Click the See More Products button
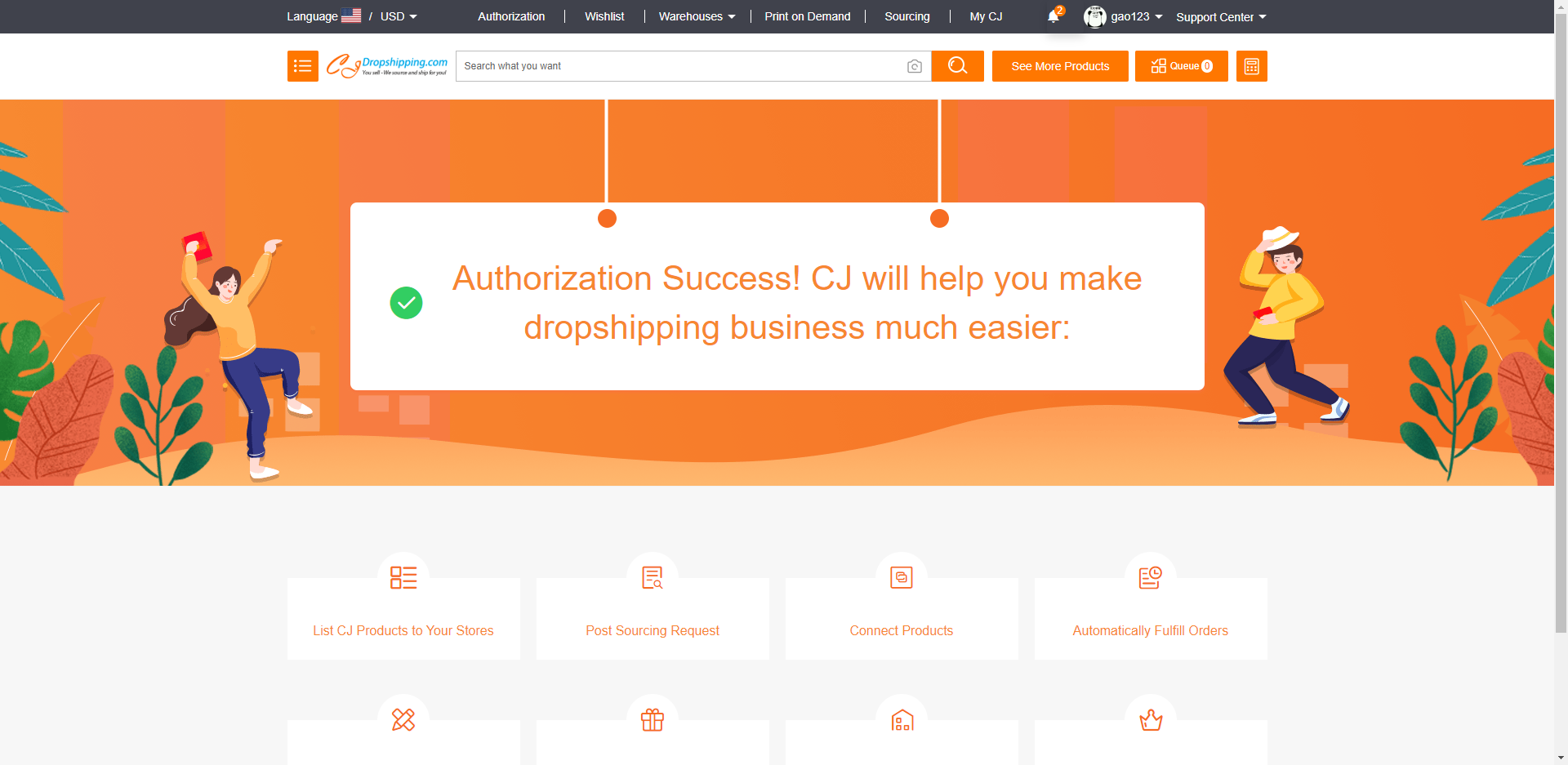Screen dimensions: 1568x765 point(1060,66)
